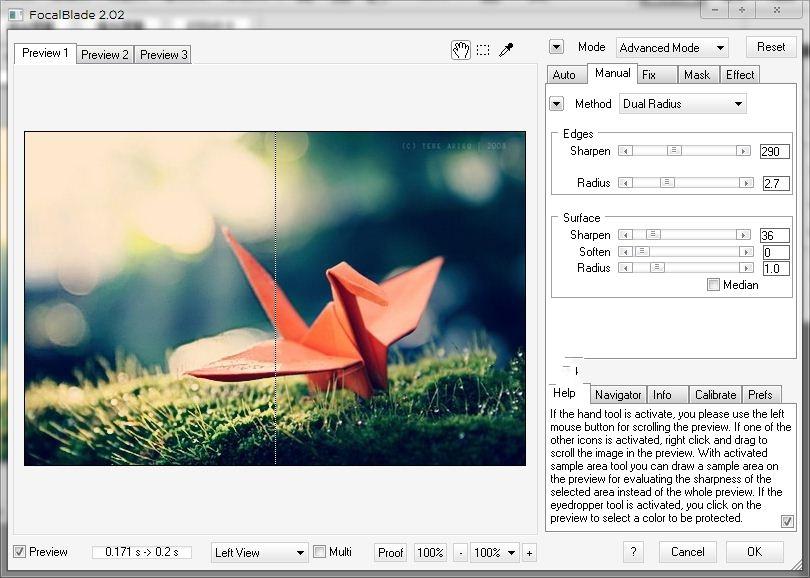The image size is (810, 578).
Task: Decrease Edges Radius with left arrow
Action: click(x=626, y=182)
